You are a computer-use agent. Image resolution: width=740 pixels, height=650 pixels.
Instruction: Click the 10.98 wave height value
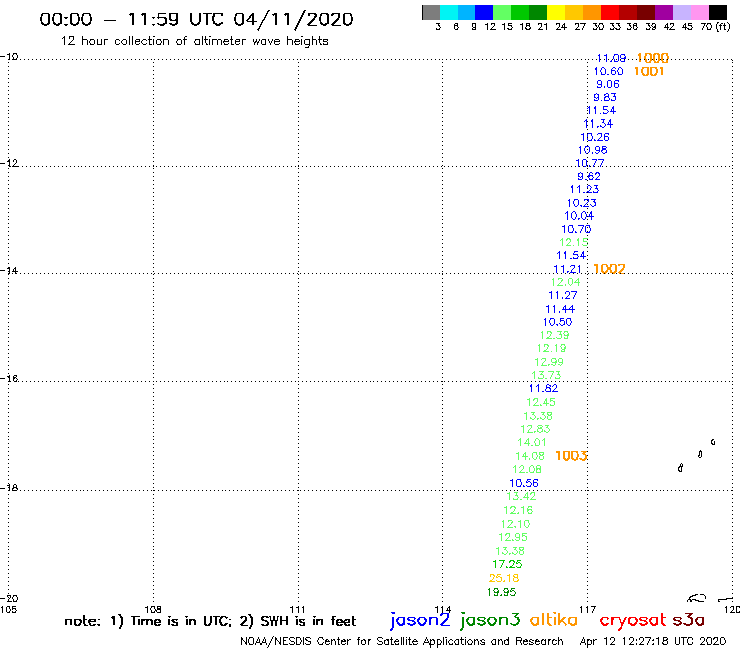click(x=593, y=150)
